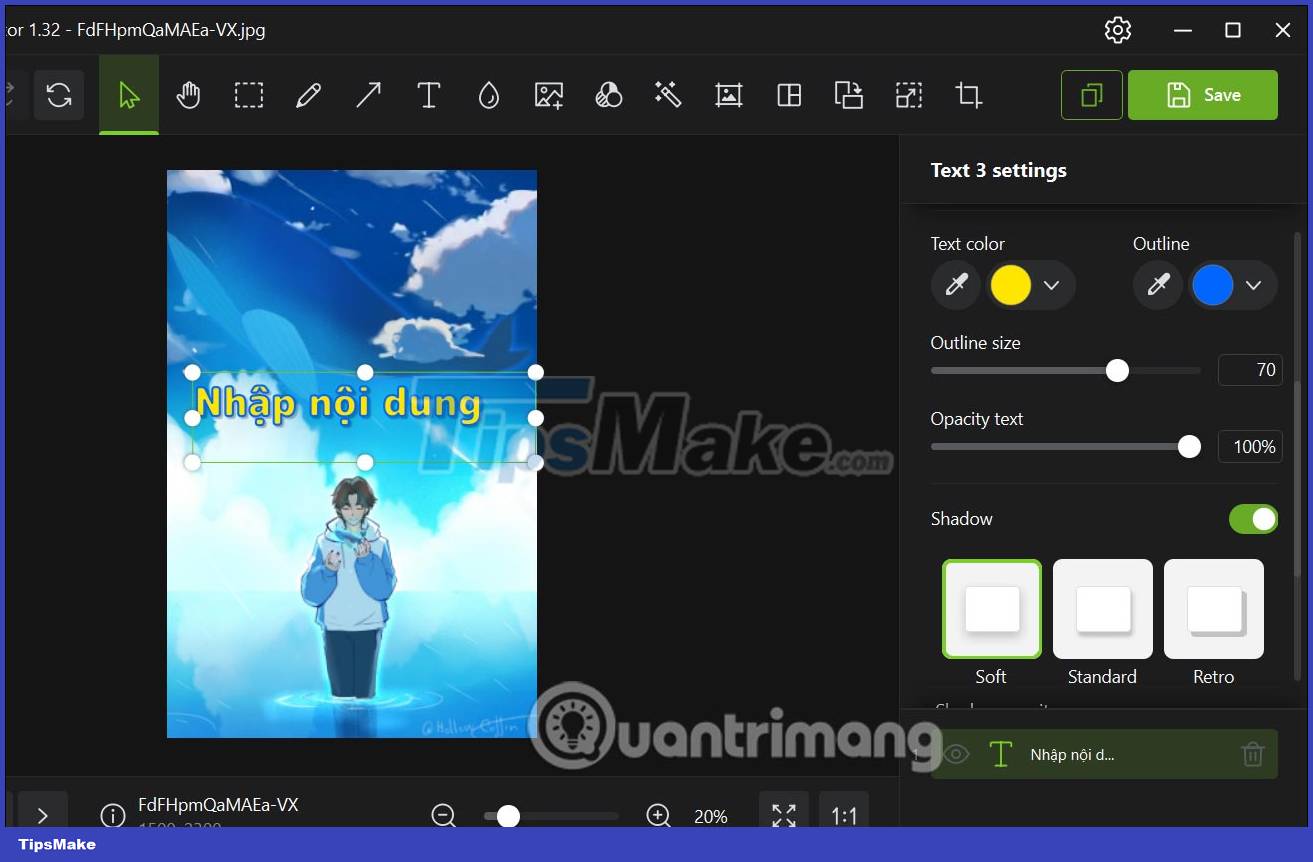Screen dimensions: 1313x862
Task: Select the Crop tool
Action: tap(968, 95)
